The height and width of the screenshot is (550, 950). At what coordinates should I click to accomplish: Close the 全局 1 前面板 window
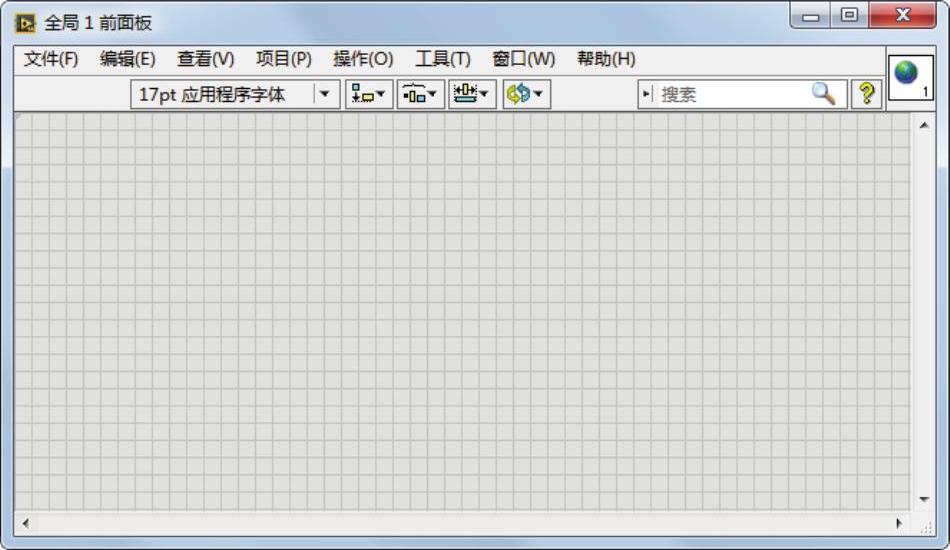[x=903, y=15]
